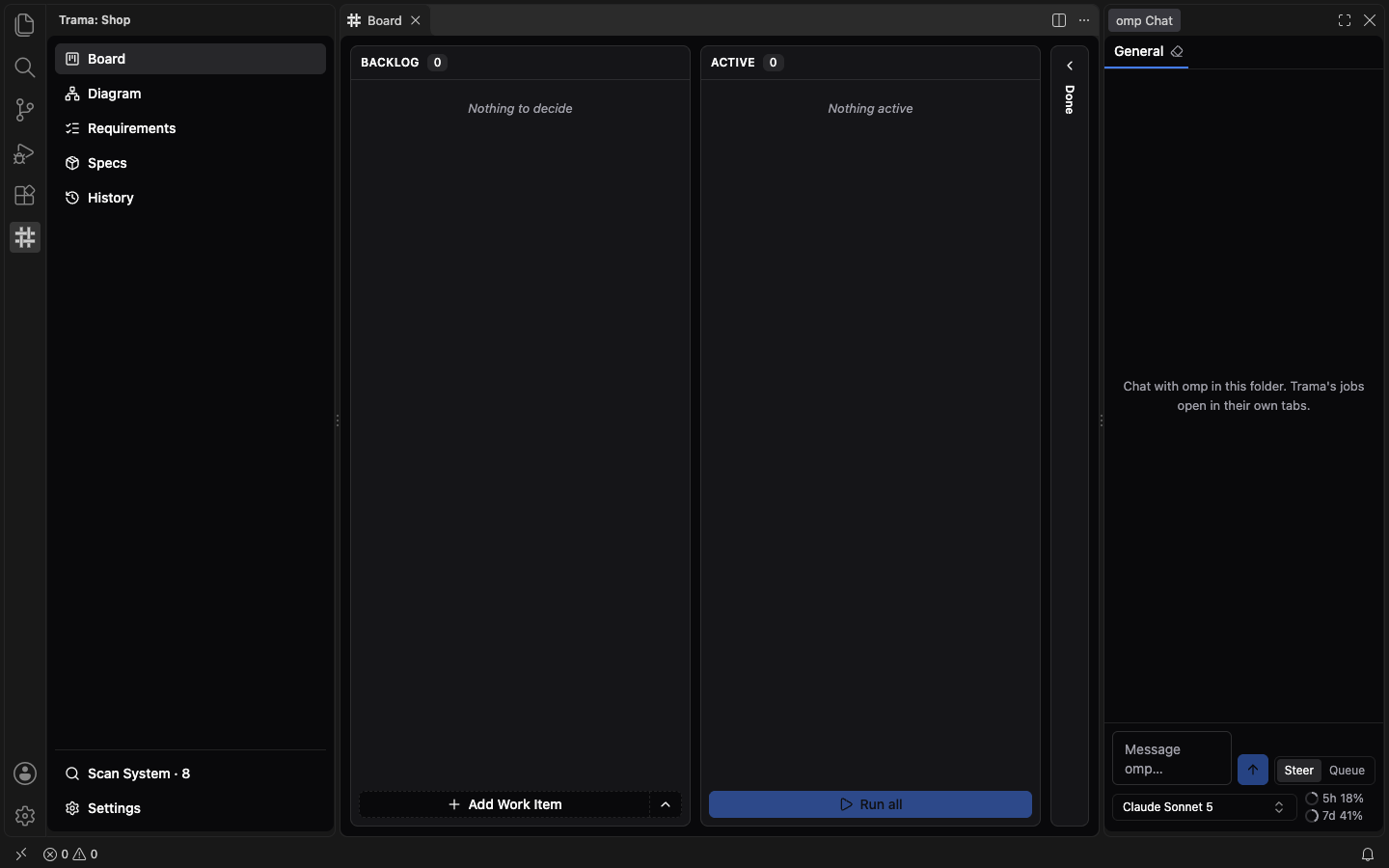Open the errors and warnings status indicator
This screenshot has height=868, width=1389.
(x=70, y=854)
